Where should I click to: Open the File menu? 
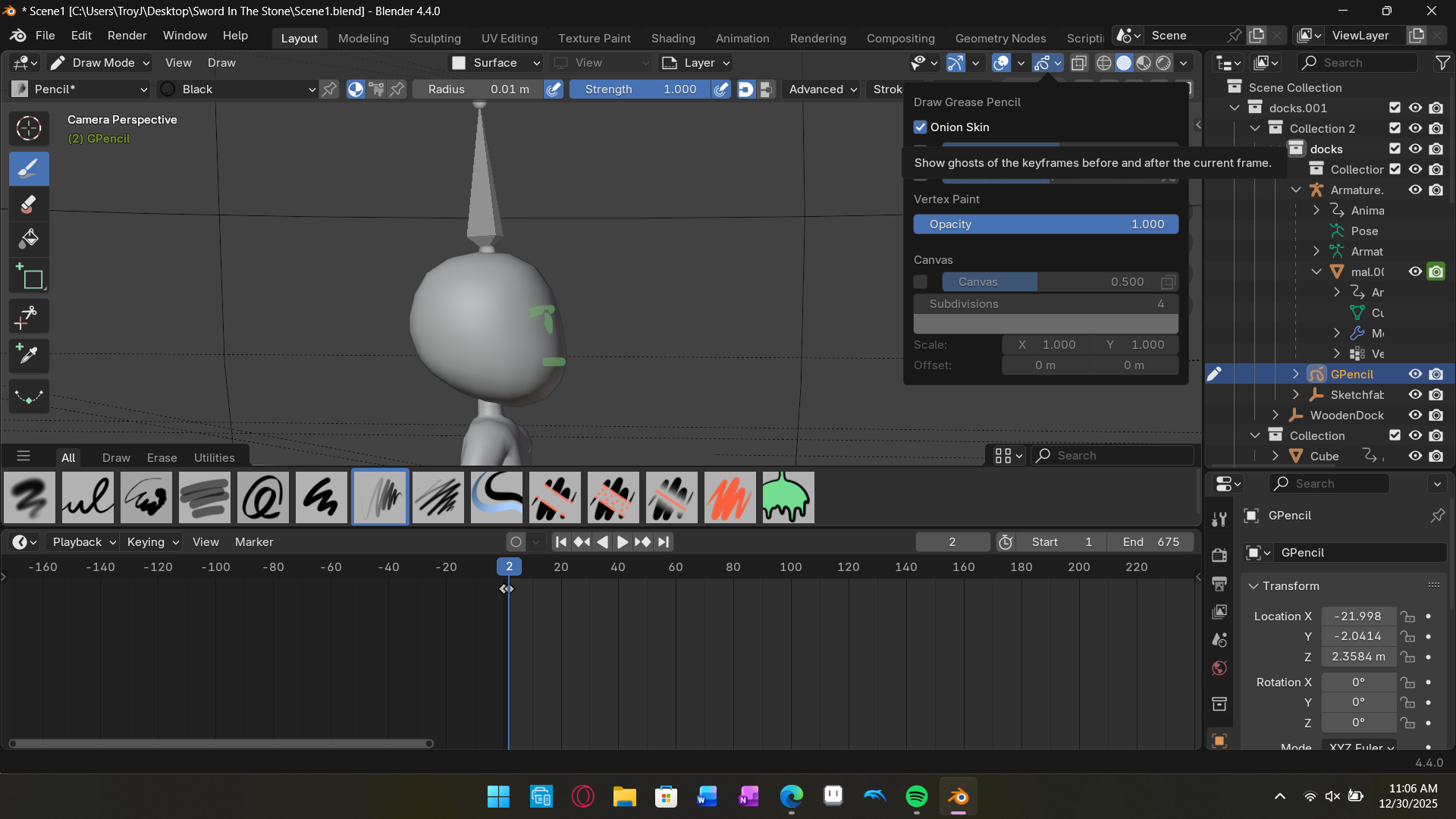pyautogui.click(x=45, y=36)
